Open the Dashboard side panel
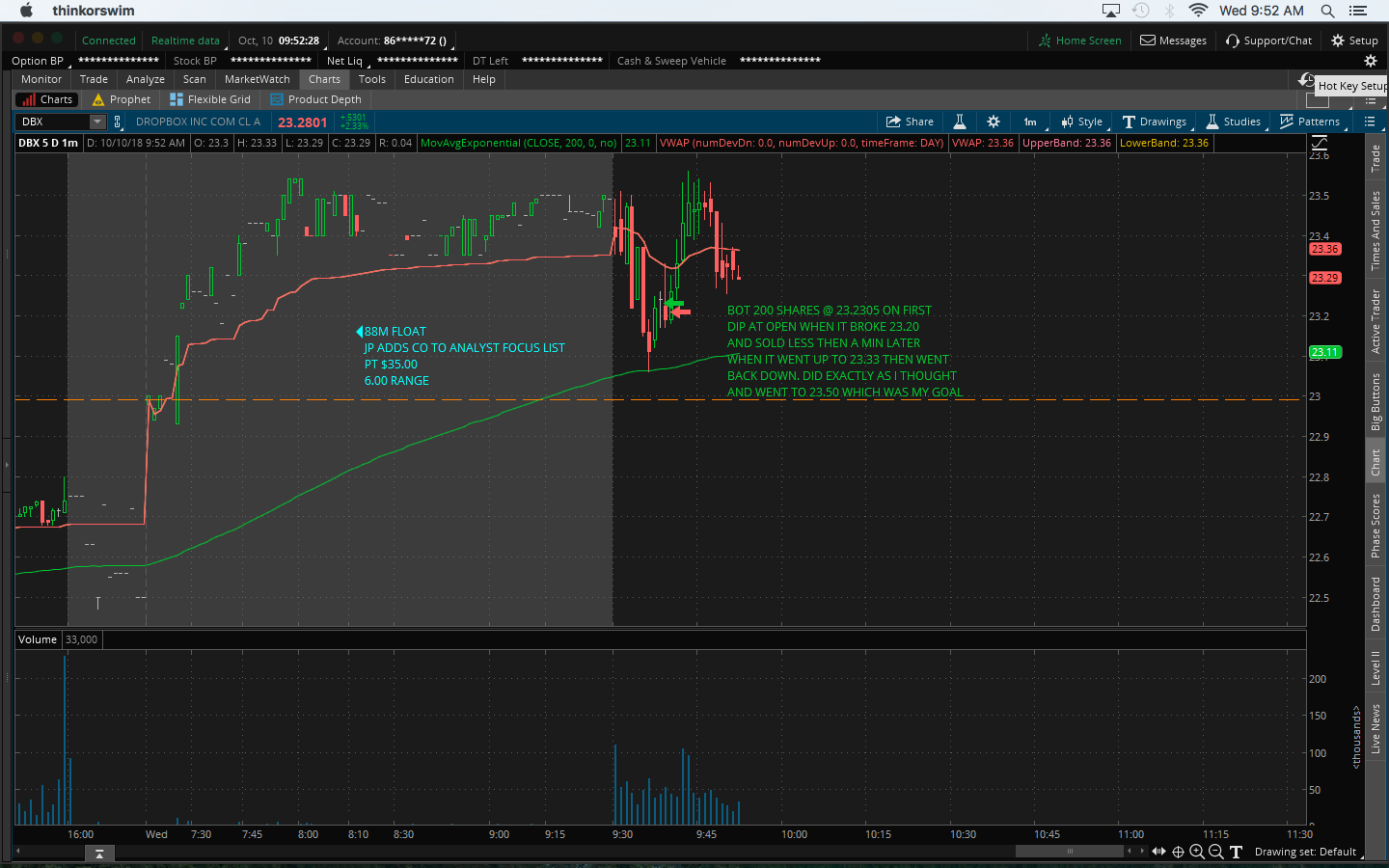Viewport: 1389px width, 868px height. [1376, 604]
